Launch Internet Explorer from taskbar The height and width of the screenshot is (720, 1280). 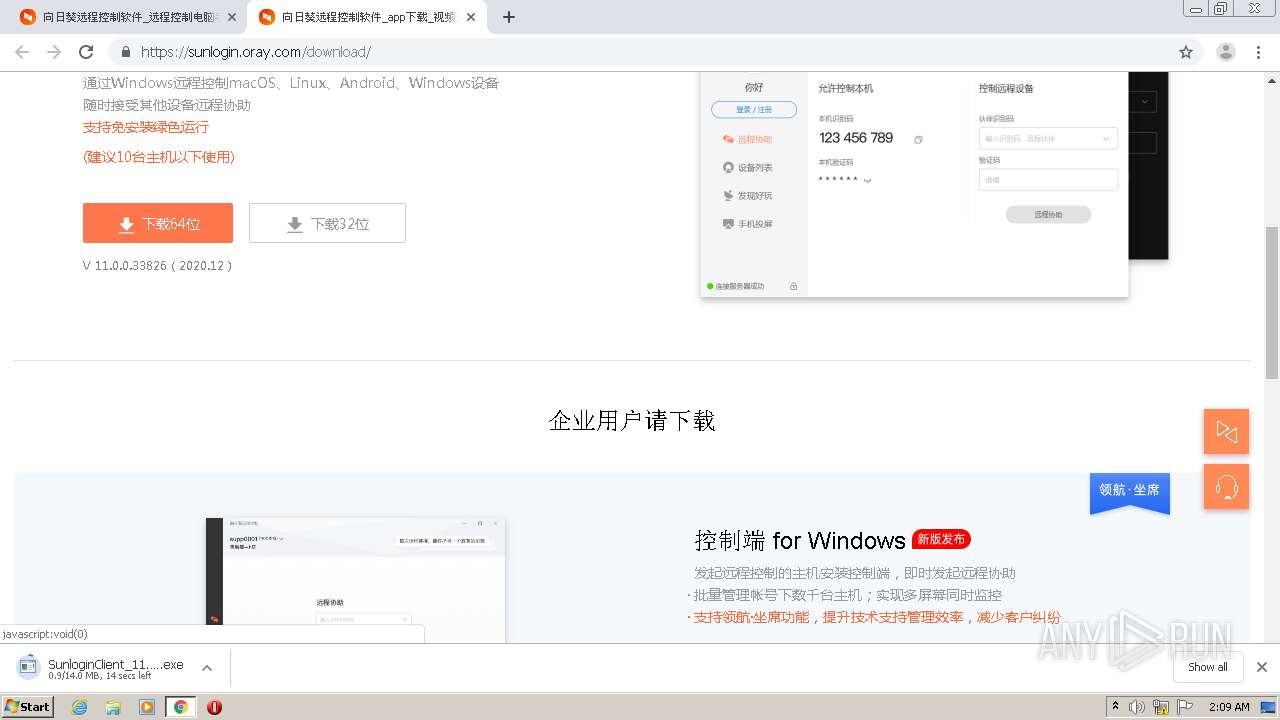tap(79, 707)
